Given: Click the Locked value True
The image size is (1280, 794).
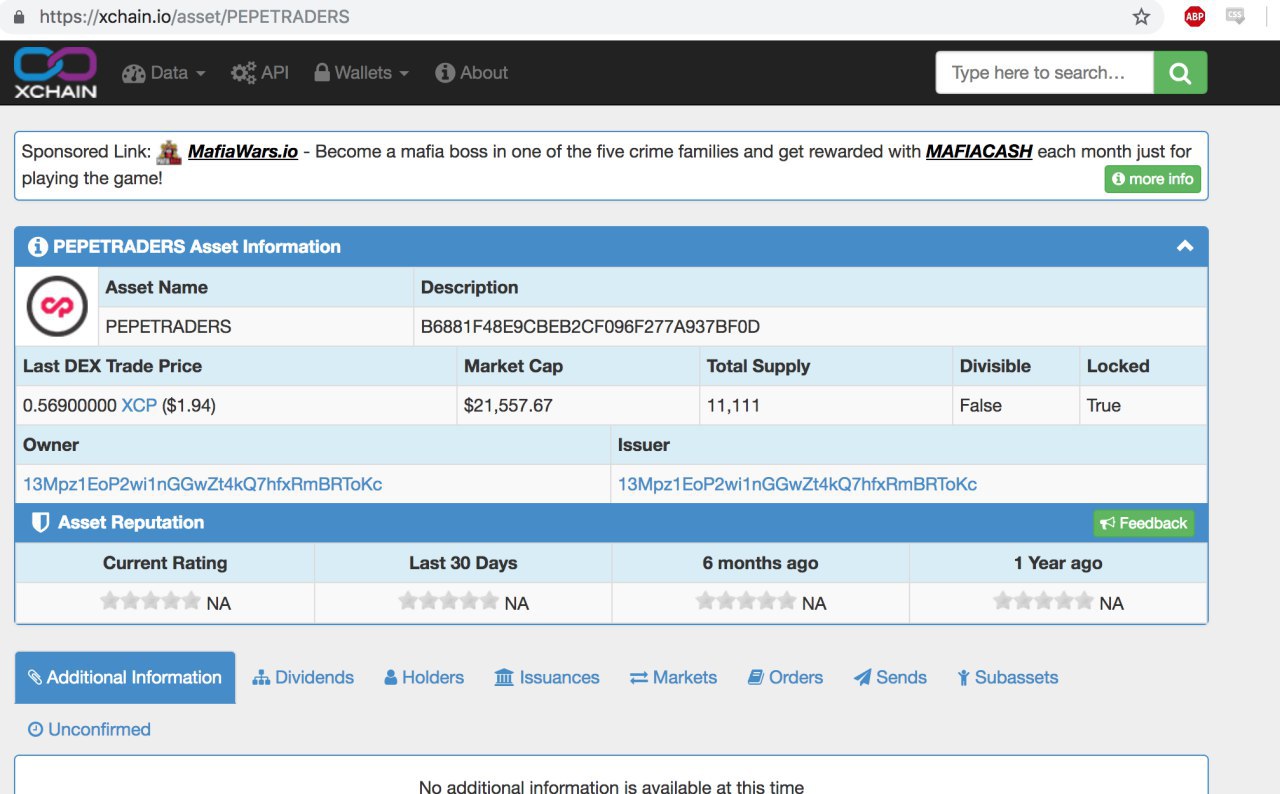Looking at the screenshot, I should [1103, 406].
